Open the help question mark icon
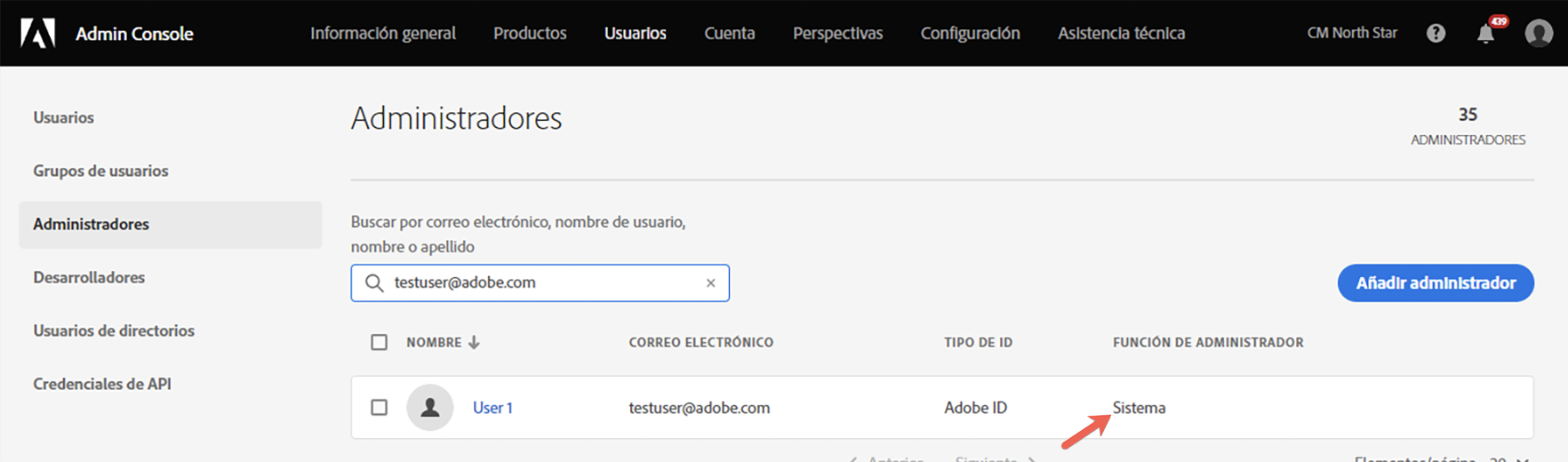 click(x=1436, y=33)
